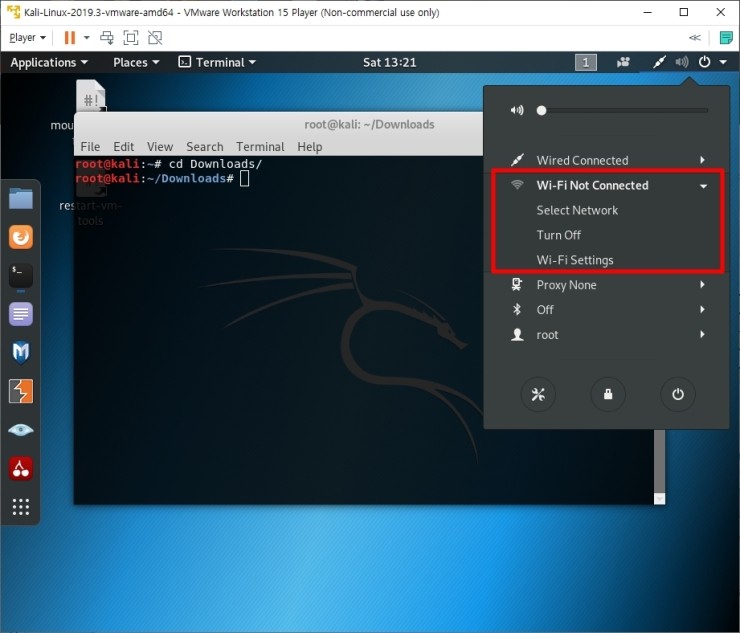The image size is (740, 633).
Task: Choose Select Network under Wi-Fi
Action: [x=577, y=210]
